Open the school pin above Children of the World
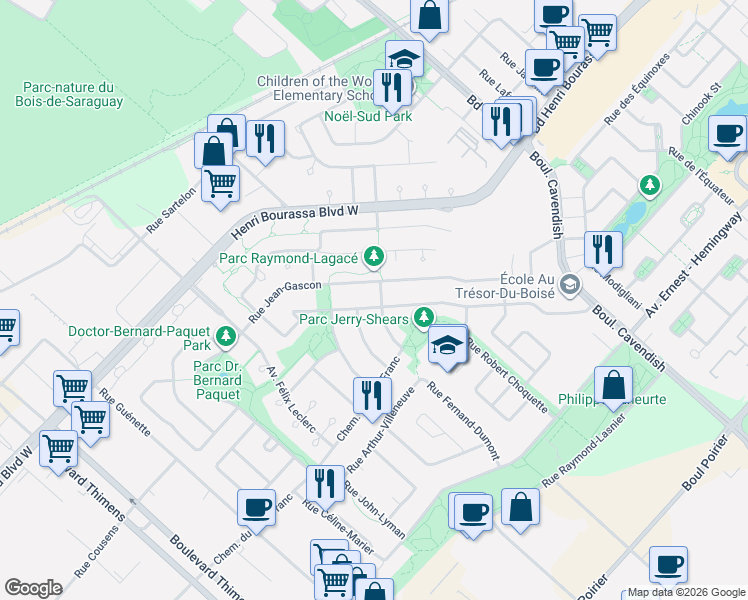 (x=405, y=56)
